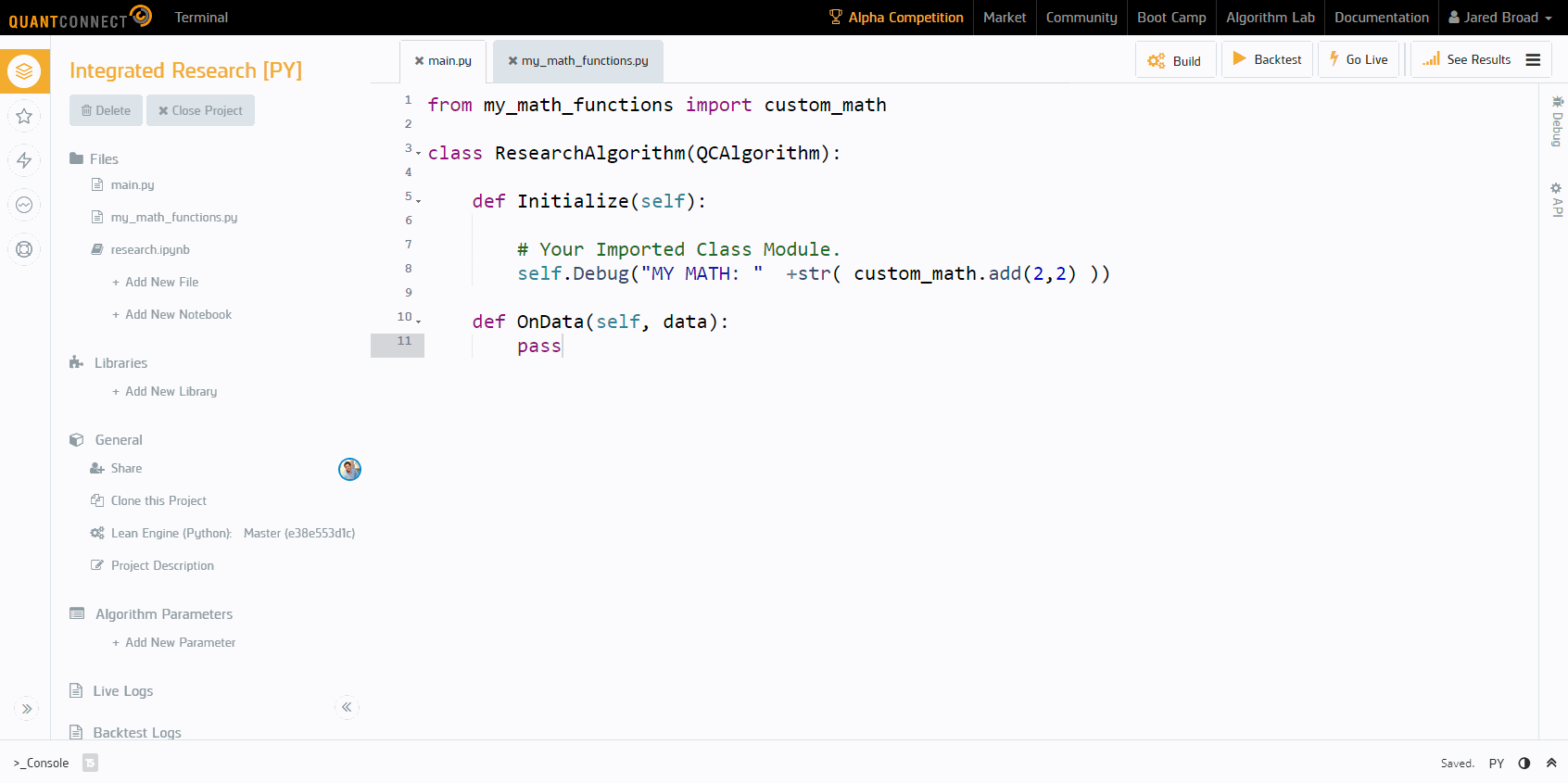Fold the class definition at line 3

click(x=418, y=153)
